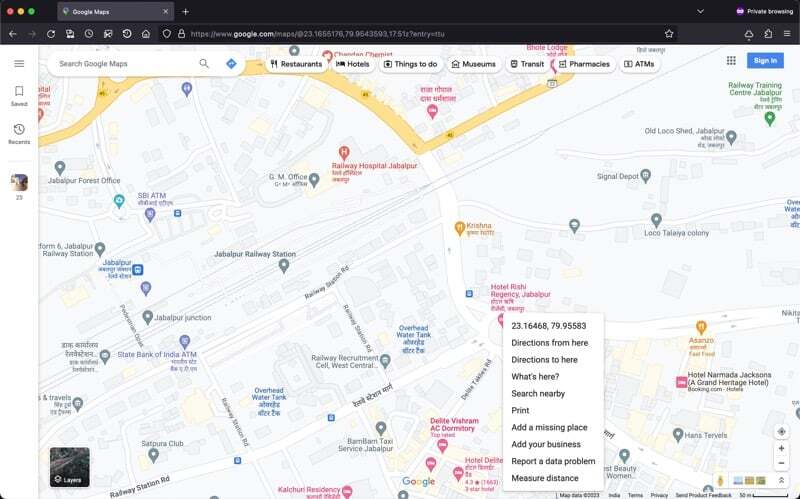
Task: Click the Loco Talaiya colony pin
Action: 656,220
